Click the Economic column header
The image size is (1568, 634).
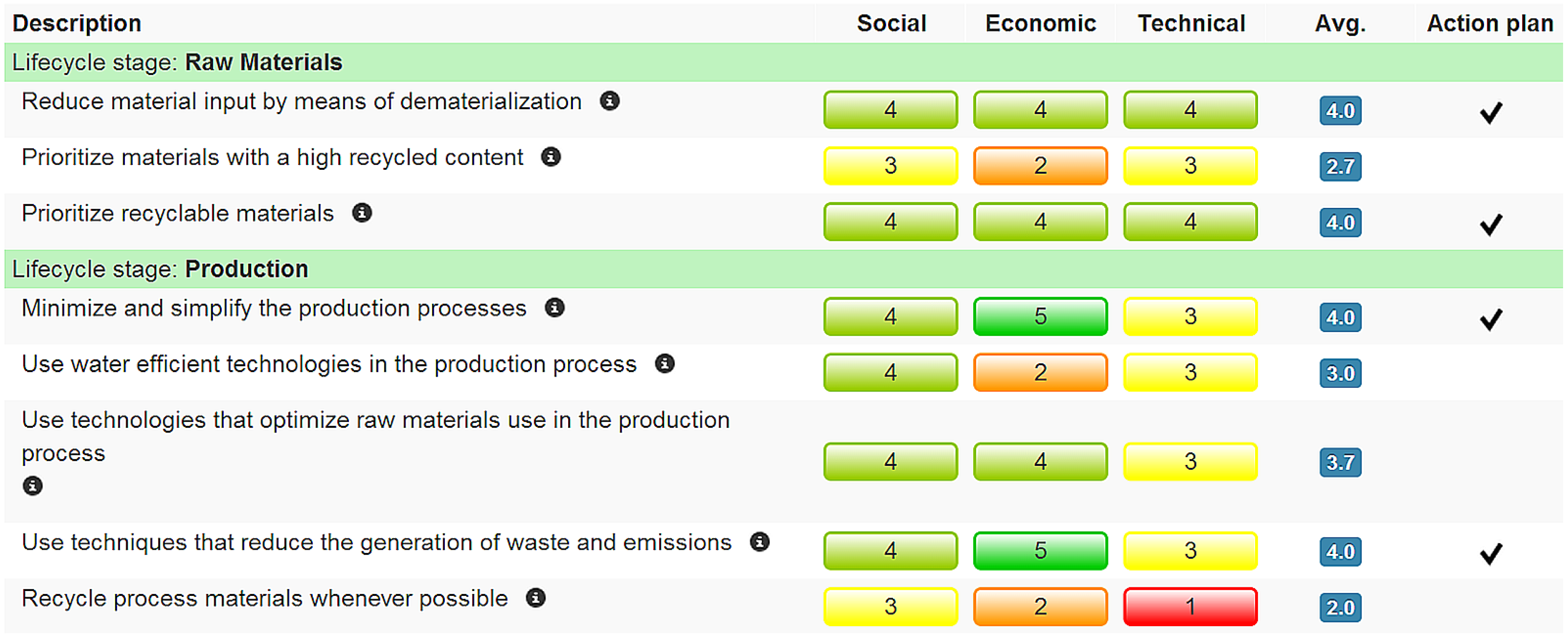pyautogui.click(x=1040, y=24)
